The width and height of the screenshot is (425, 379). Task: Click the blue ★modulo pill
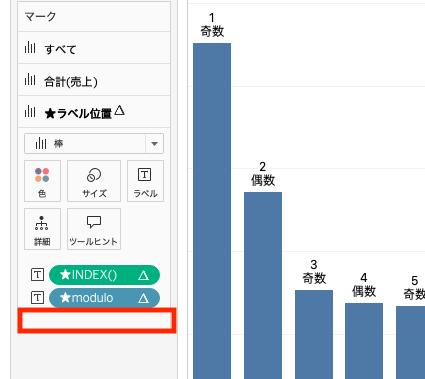(104, 298)
